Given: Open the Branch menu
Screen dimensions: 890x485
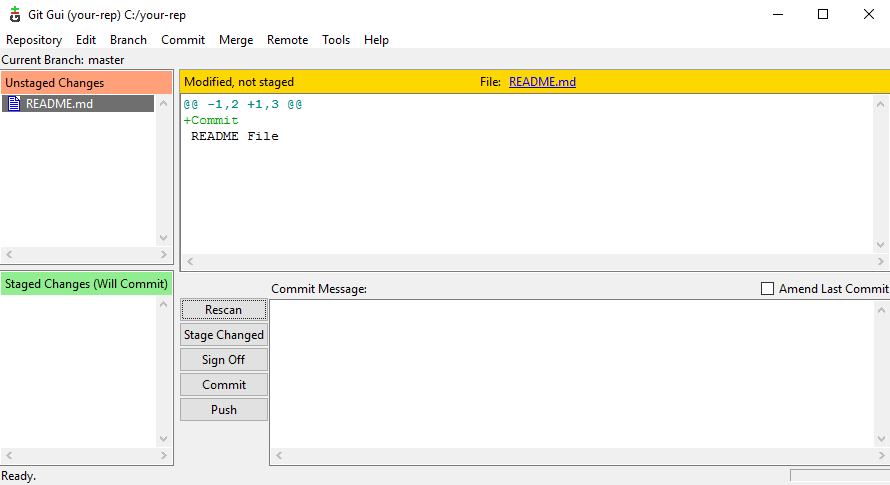Looking at the screenshot, I should pos(128,40).
